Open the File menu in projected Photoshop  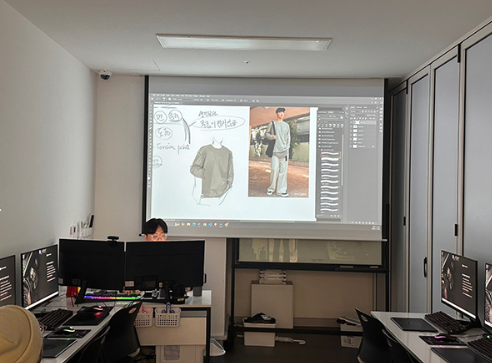point(154,96)
